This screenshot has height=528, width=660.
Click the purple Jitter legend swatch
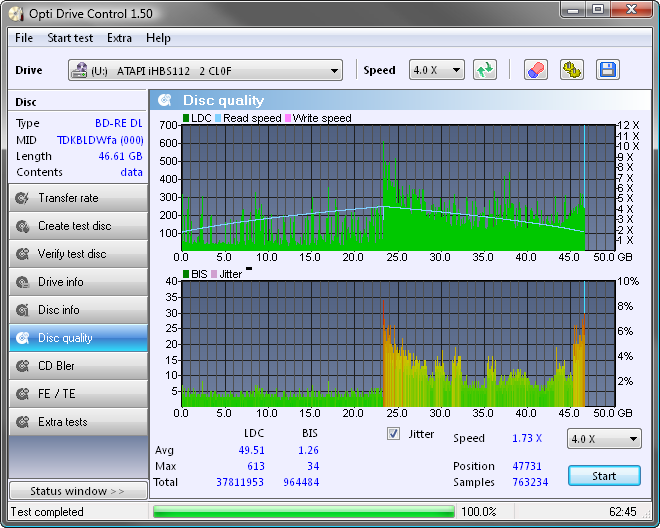(214, 274)
